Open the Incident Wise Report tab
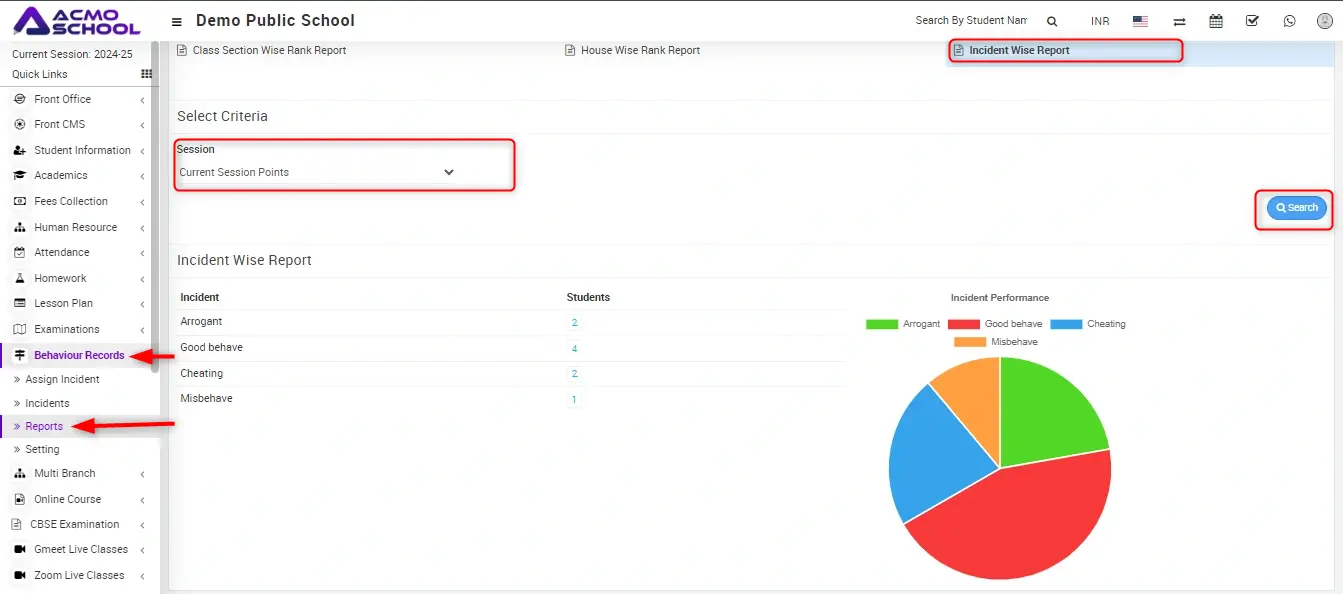 [x=1018, y=50]
